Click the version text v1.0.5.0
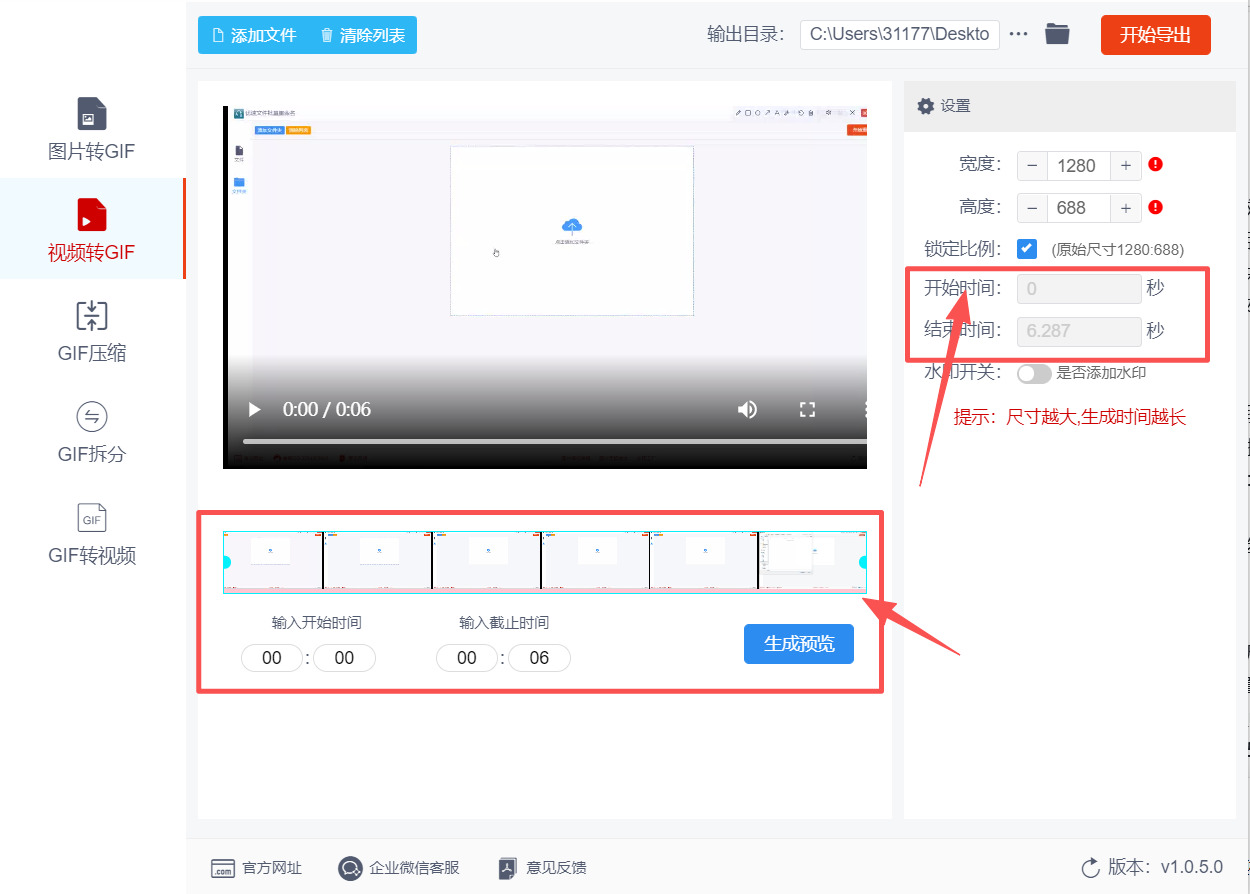Screen dimensions: 1250x894 [1191, 867]
